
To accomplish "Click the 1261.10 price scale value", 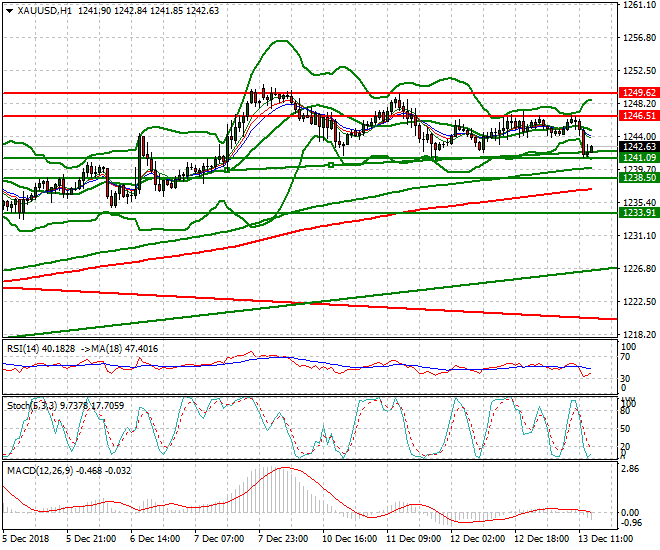I will pyautogui.click(x=639, y=5).
